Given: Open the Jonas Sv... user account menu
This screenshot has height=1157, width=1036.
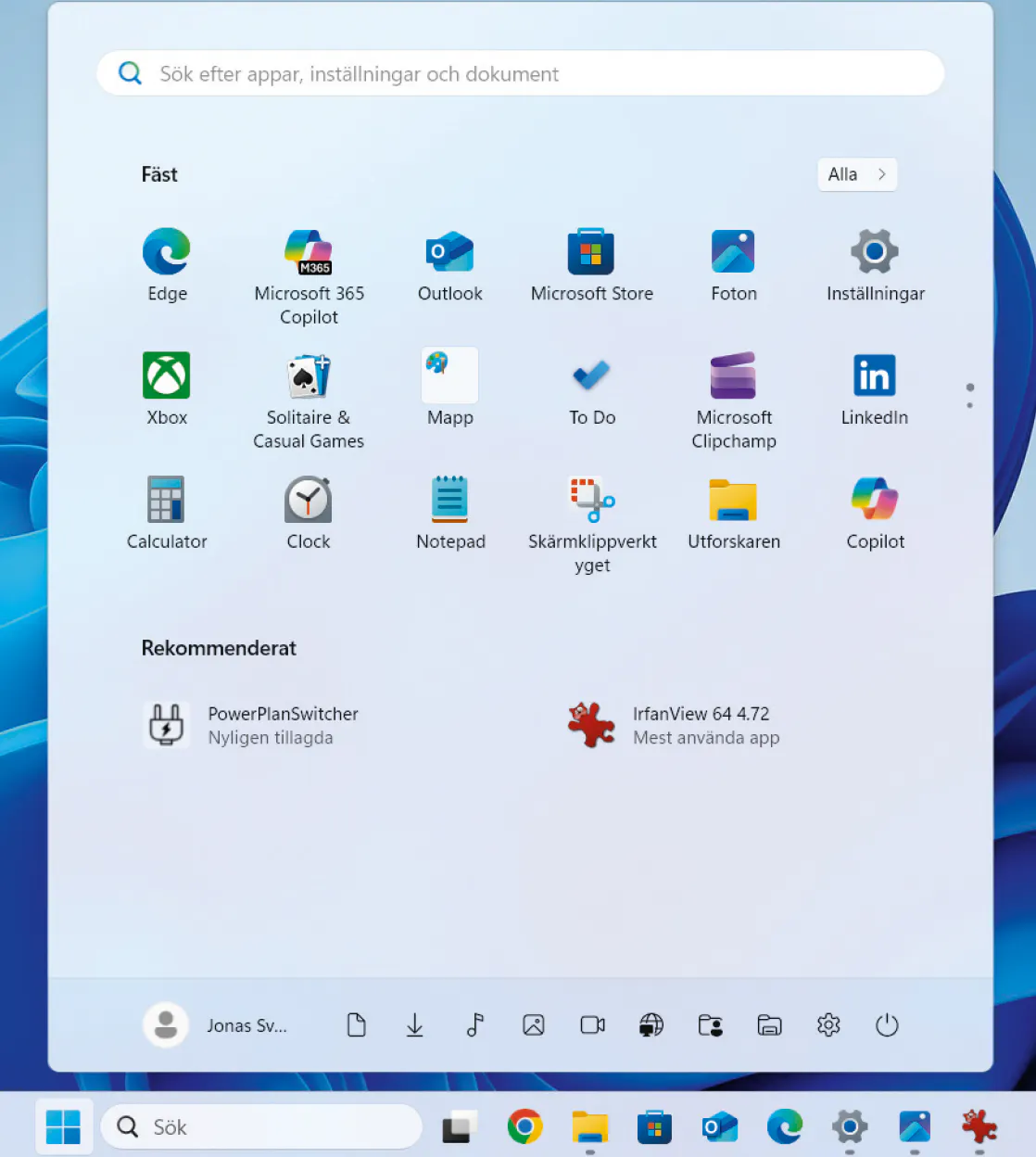Looking at the screenshot, I should [216, 1025].
